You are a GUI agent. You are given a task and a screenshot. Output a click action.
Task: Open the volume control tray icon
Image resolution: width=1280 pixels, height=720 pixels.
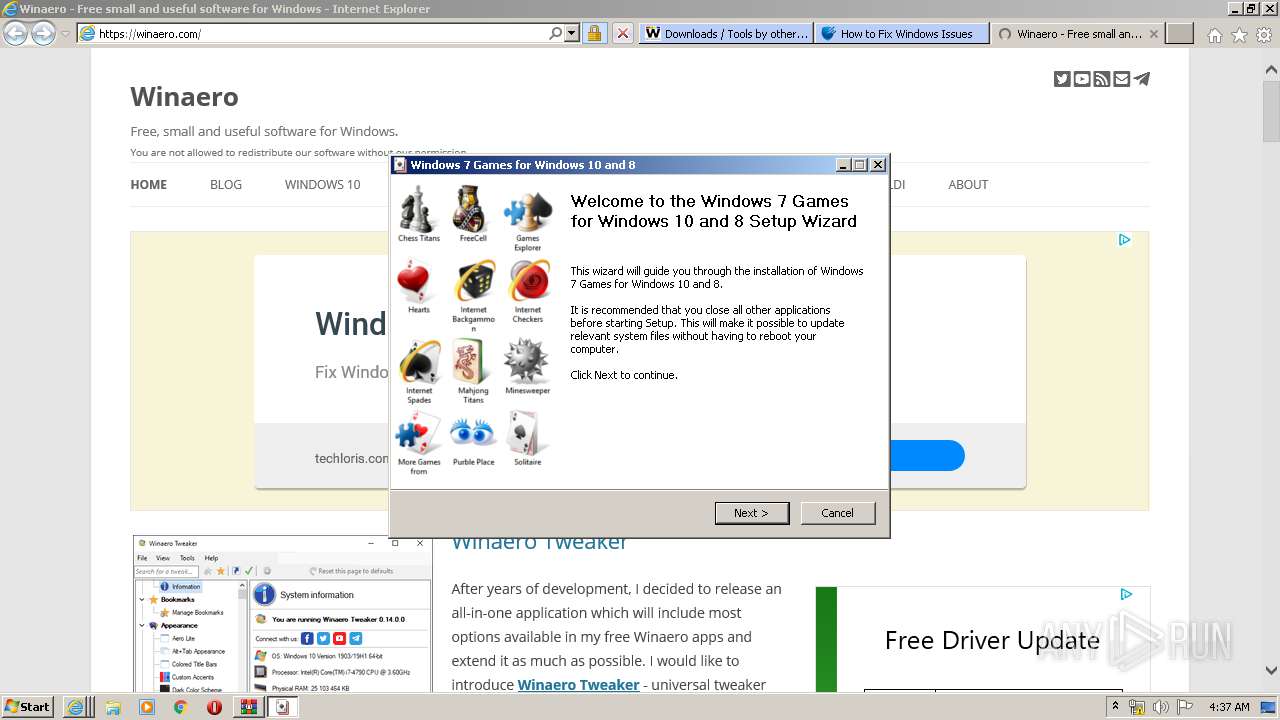pos(1160,707)
